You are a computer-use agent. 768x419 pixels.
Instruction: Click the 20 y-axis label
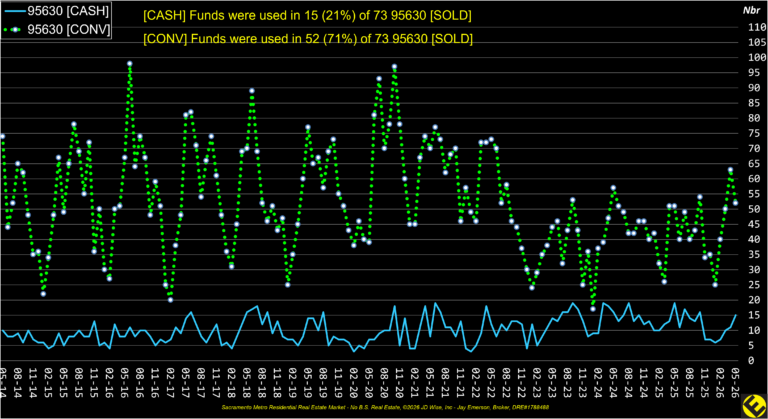[x=754, y=300]
